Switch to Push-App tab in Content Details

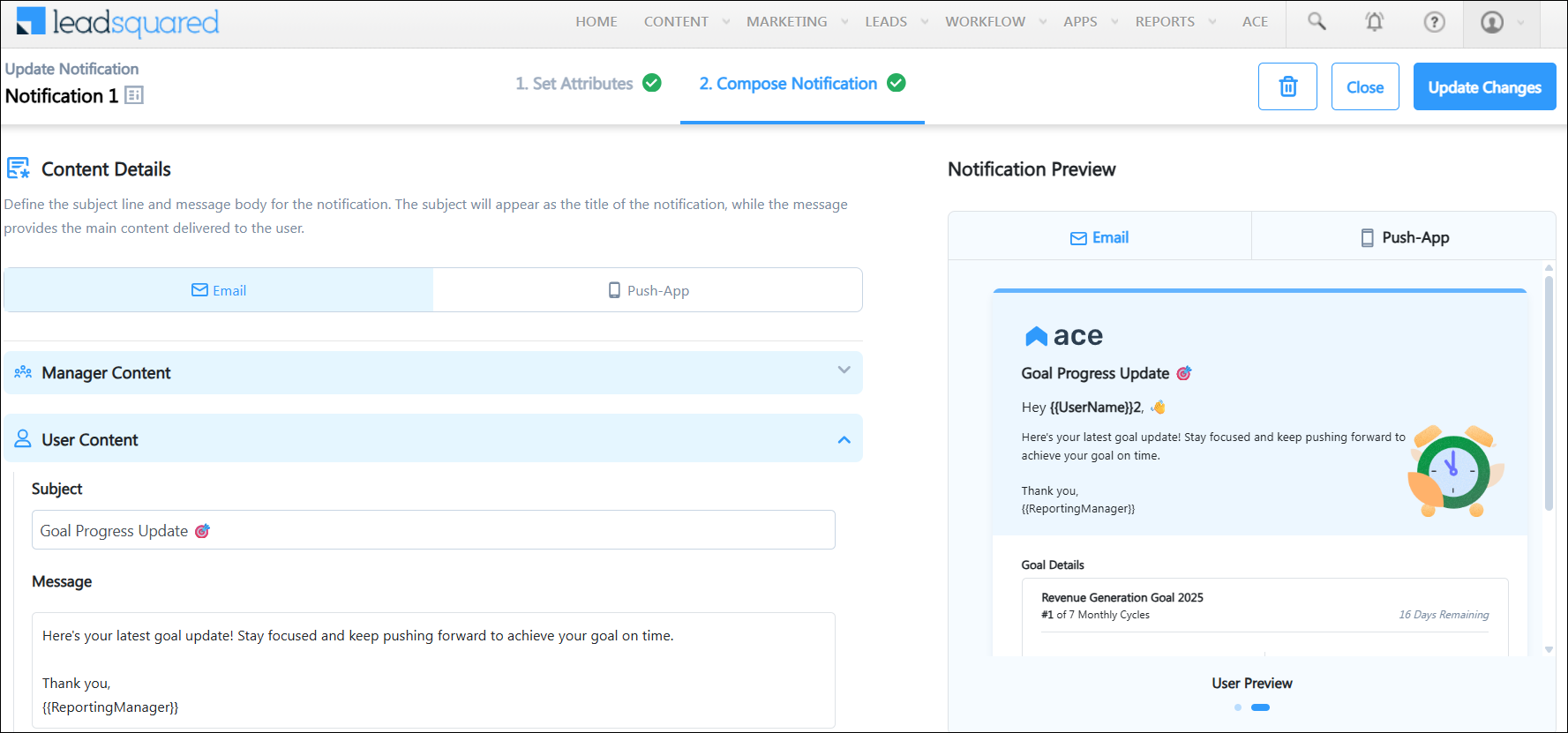click(648, 290)
